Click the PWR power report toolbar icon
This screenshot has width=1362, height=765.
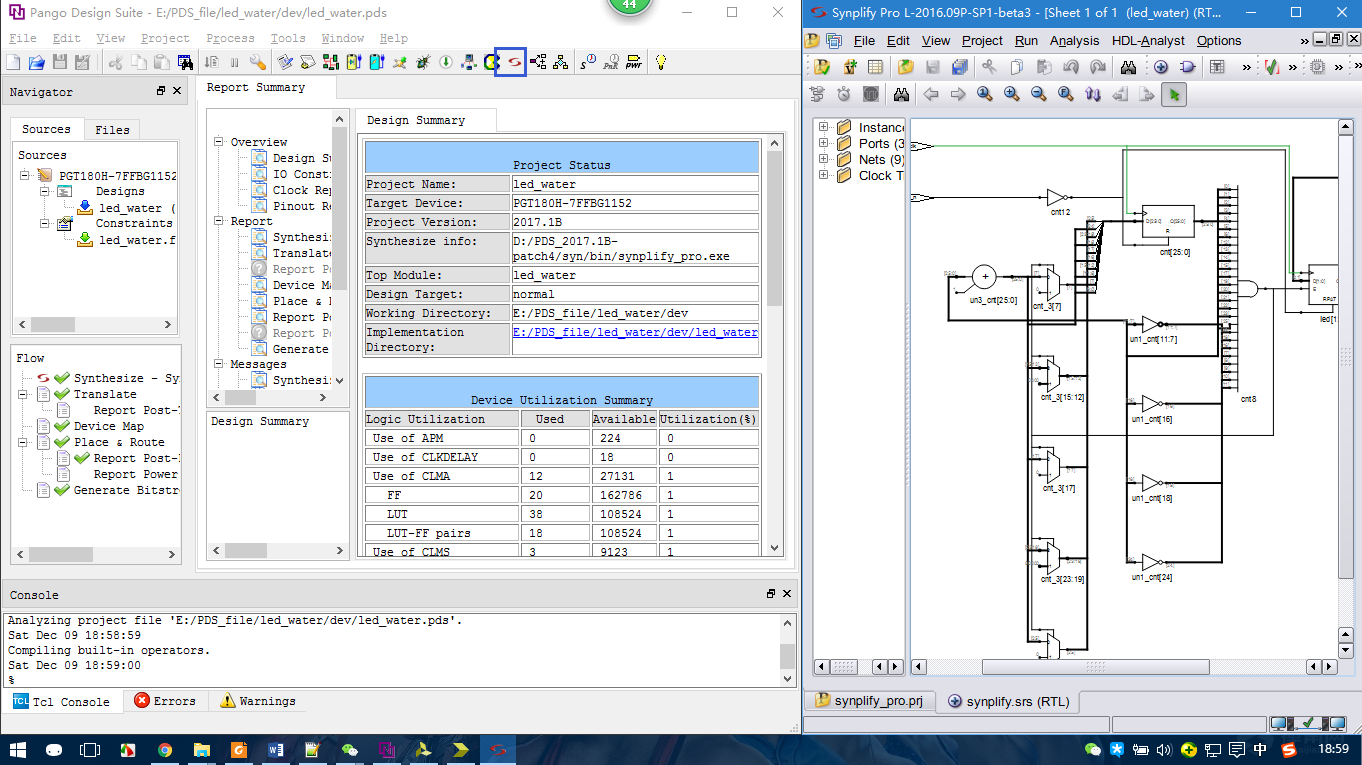tap(633, 62)
